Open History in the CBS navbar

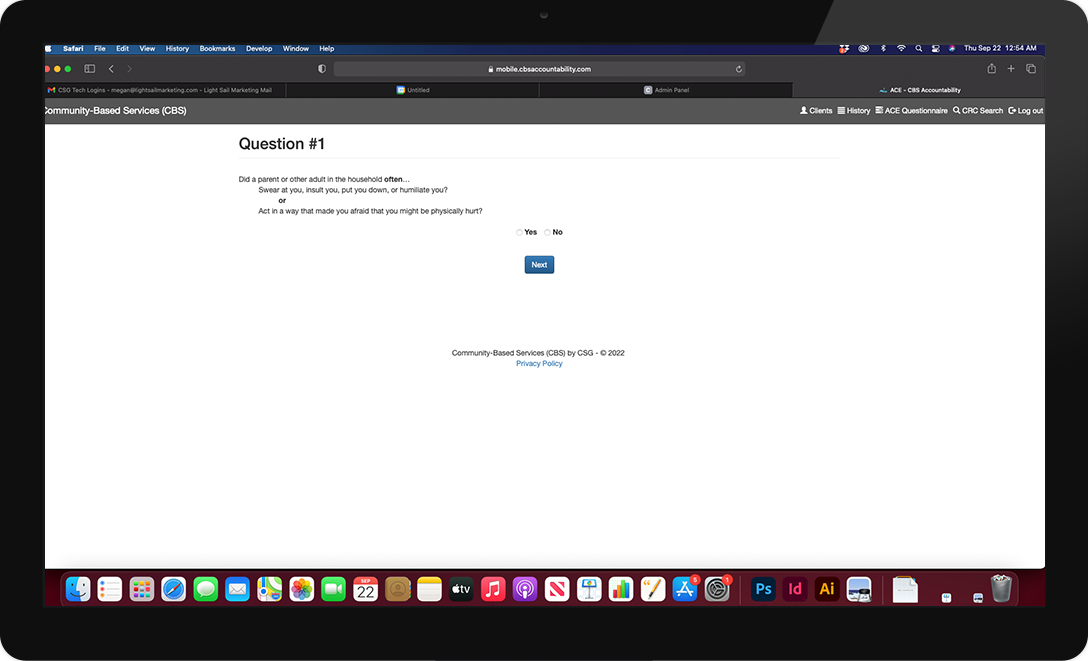click(854, 111)
